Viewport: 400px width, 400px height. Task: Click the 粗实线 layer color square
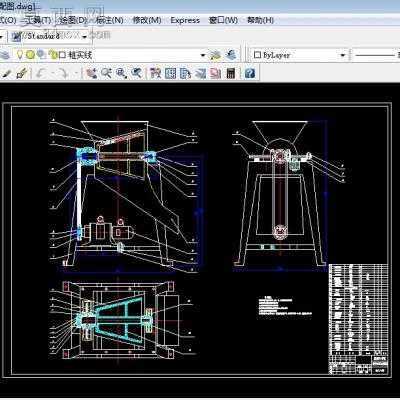point(62,55)
